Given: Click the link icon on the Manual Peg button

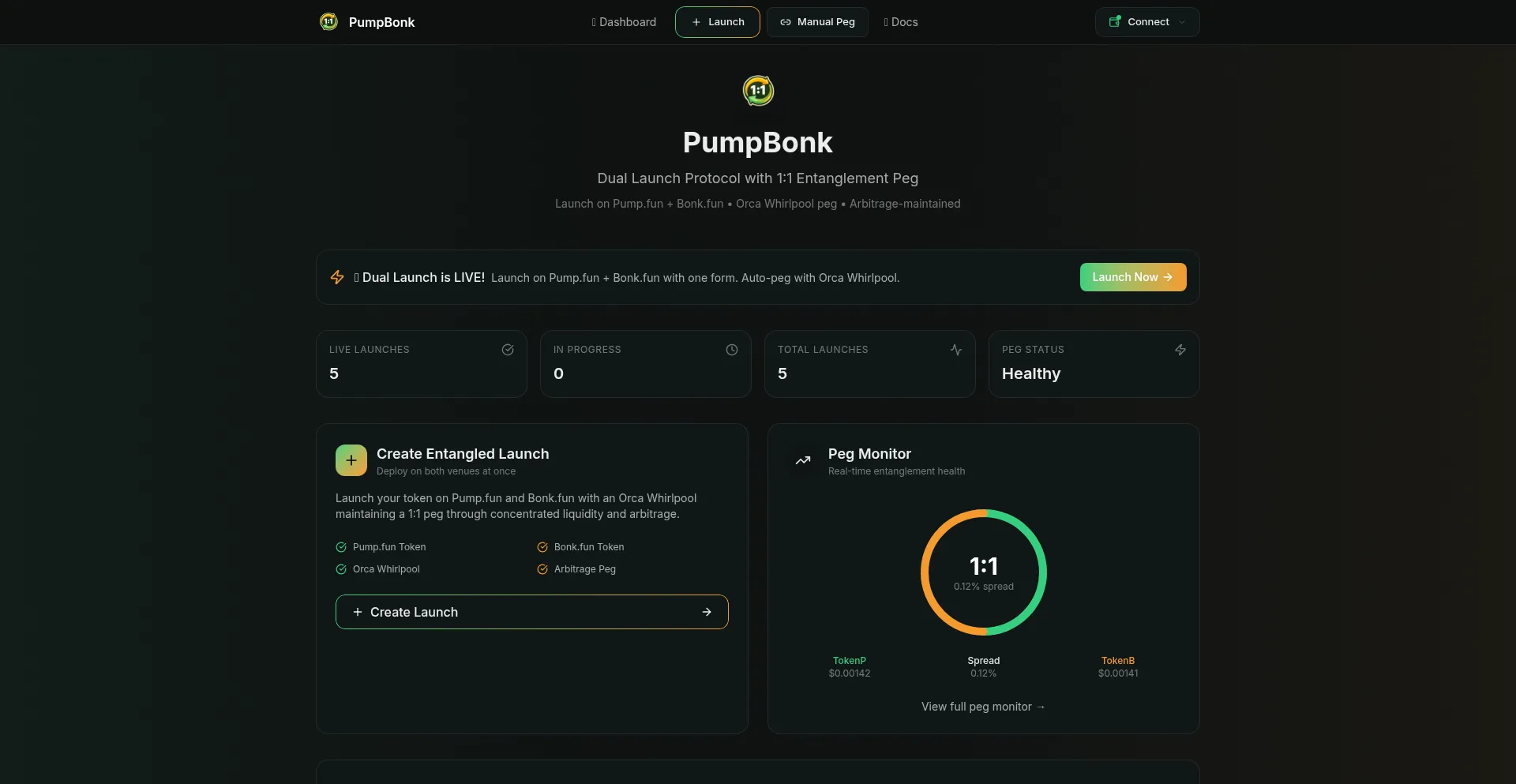Looking at the screenshot, I should pos(786,22).
